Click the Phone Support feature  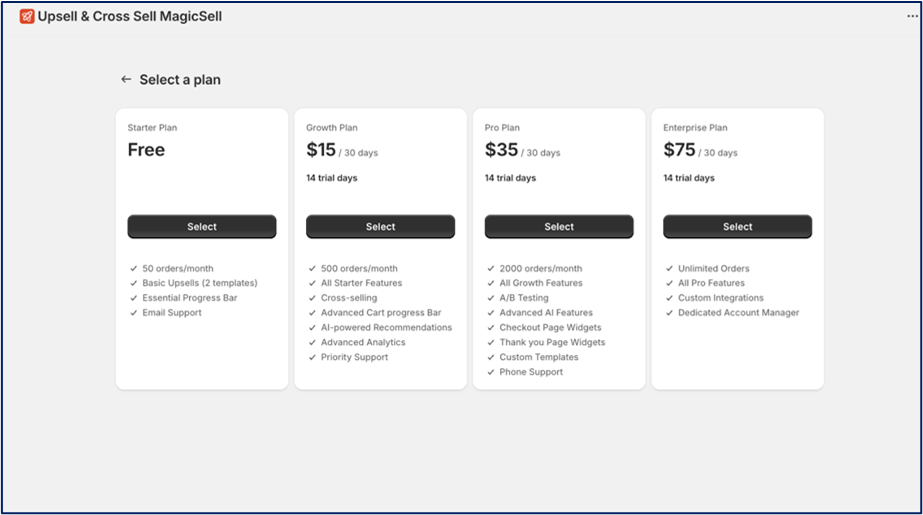click(x=531, y=372)
